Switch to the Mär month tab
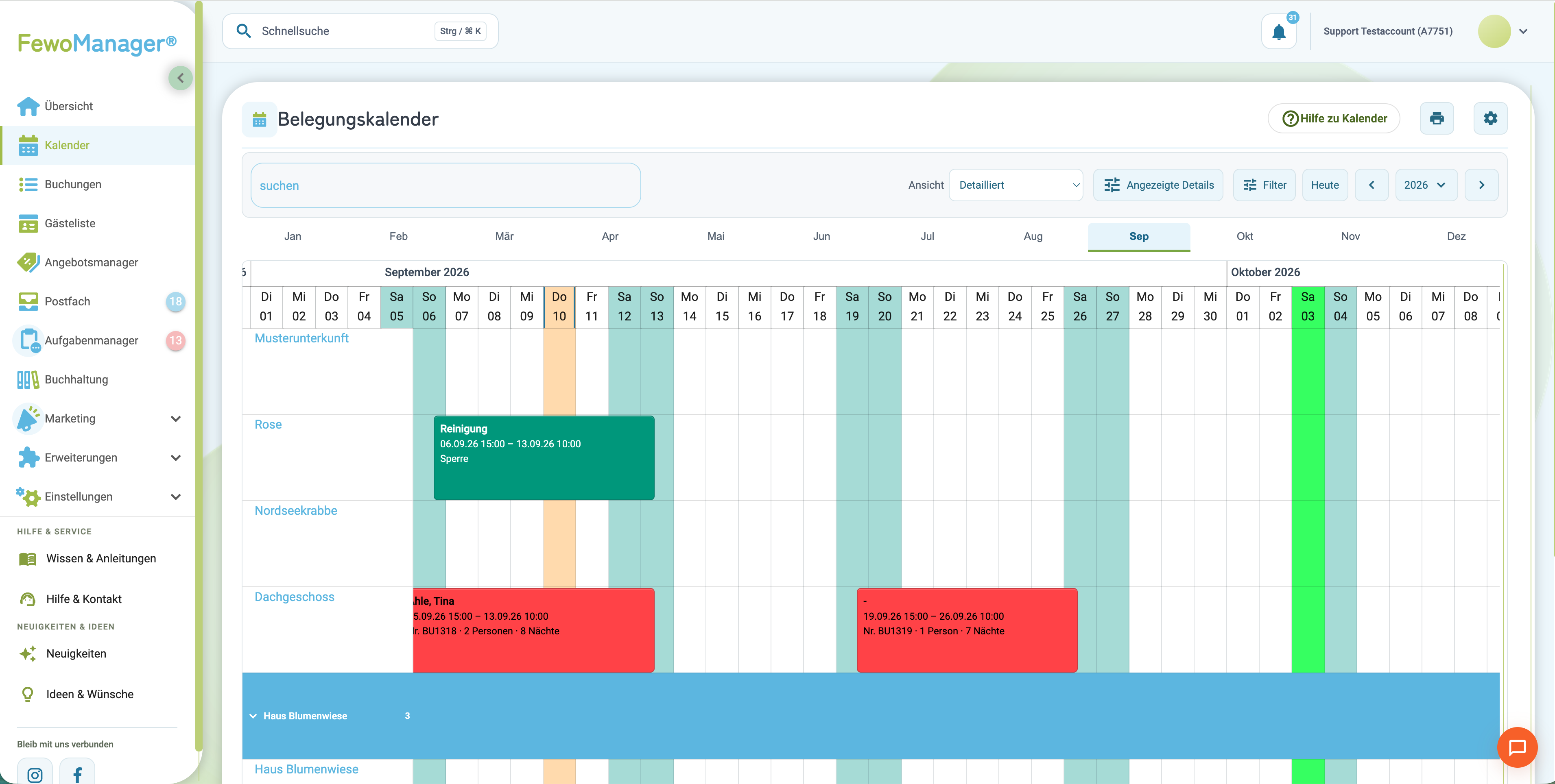1555x784 pixels. pos(504,237)
